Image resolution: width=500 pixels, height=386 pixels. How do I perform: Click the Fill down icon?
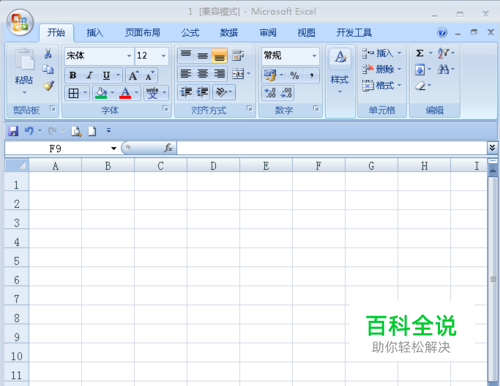click(x=420, y=70)
